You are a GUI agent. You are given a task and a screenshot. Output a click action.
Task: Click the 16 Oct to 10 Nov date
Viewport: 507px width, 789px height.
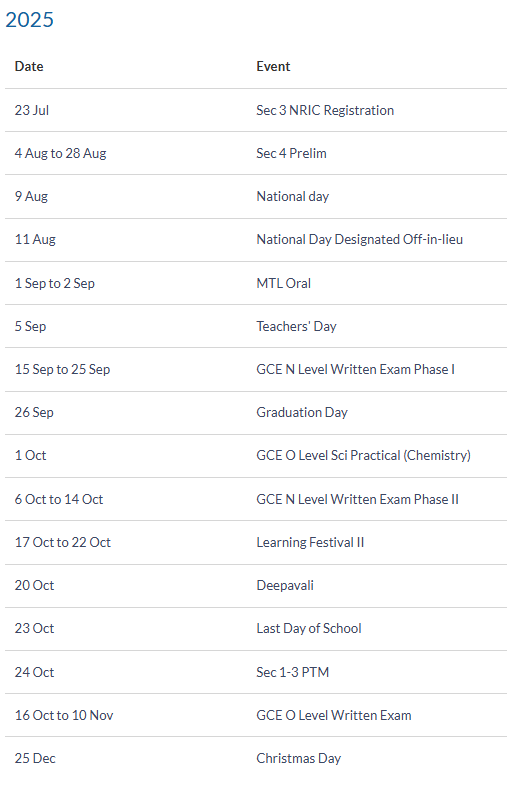64,715
